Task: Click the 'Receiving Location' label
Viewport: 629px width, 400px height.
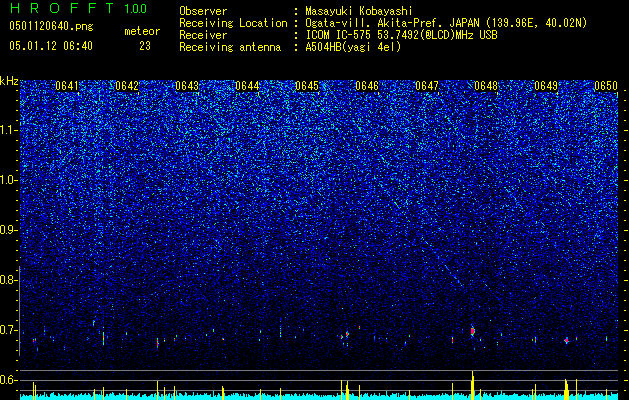Action: (x=233, y=23)
